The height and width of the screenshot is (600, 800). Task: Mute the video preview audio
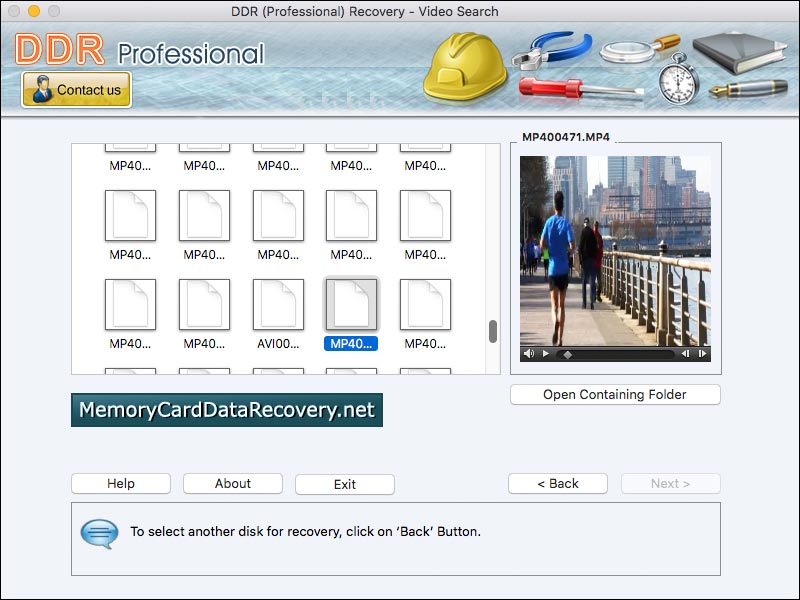coord(529,354)
